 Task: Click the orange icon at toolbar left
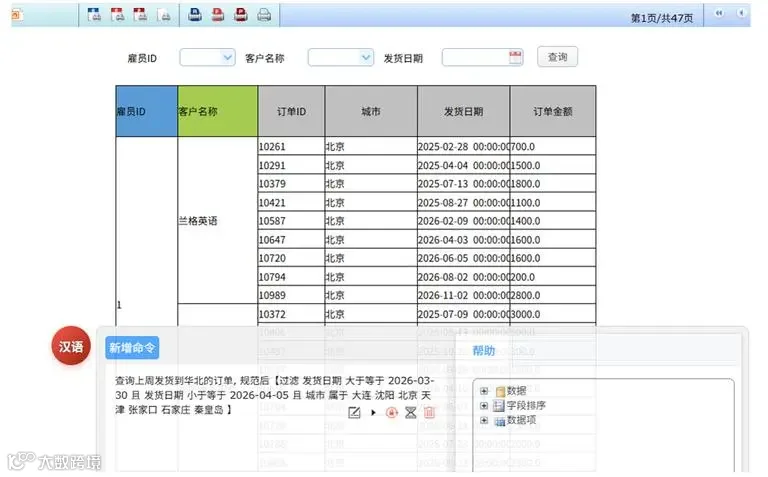click(x=16, y=15)
